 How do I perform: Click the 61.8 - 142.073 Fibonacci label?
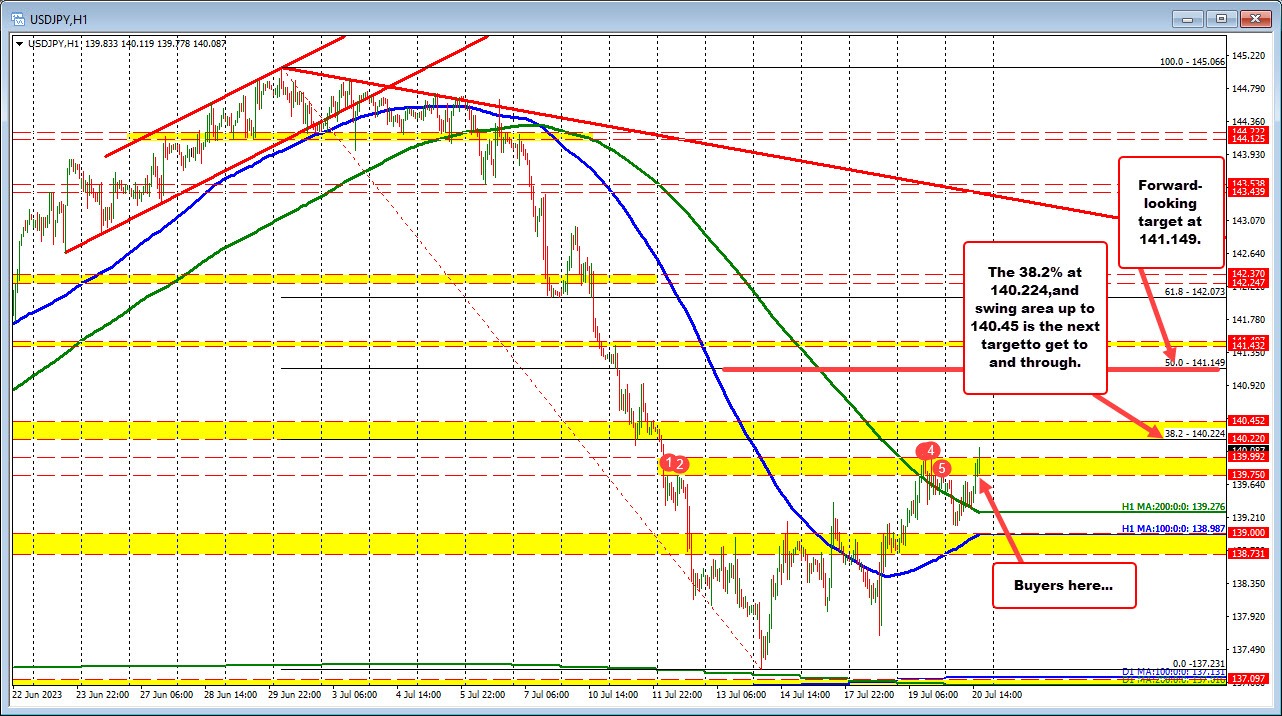pos(1195,291)
